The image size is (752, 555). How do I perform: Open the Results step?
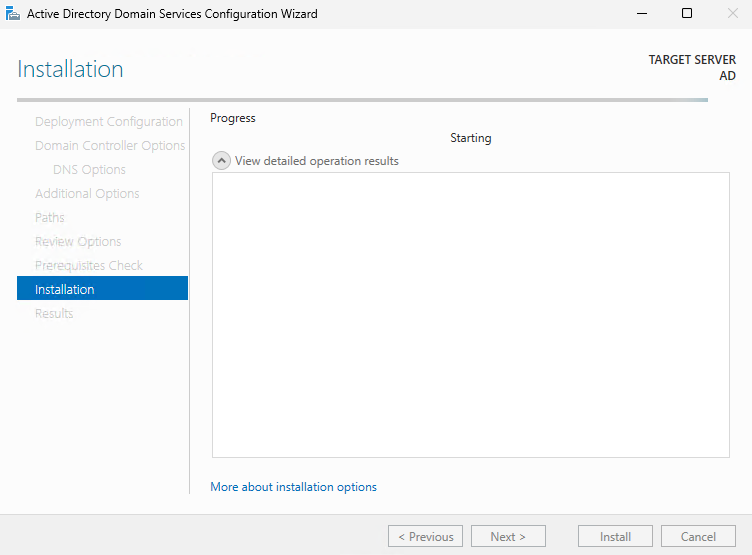[54, 314]
